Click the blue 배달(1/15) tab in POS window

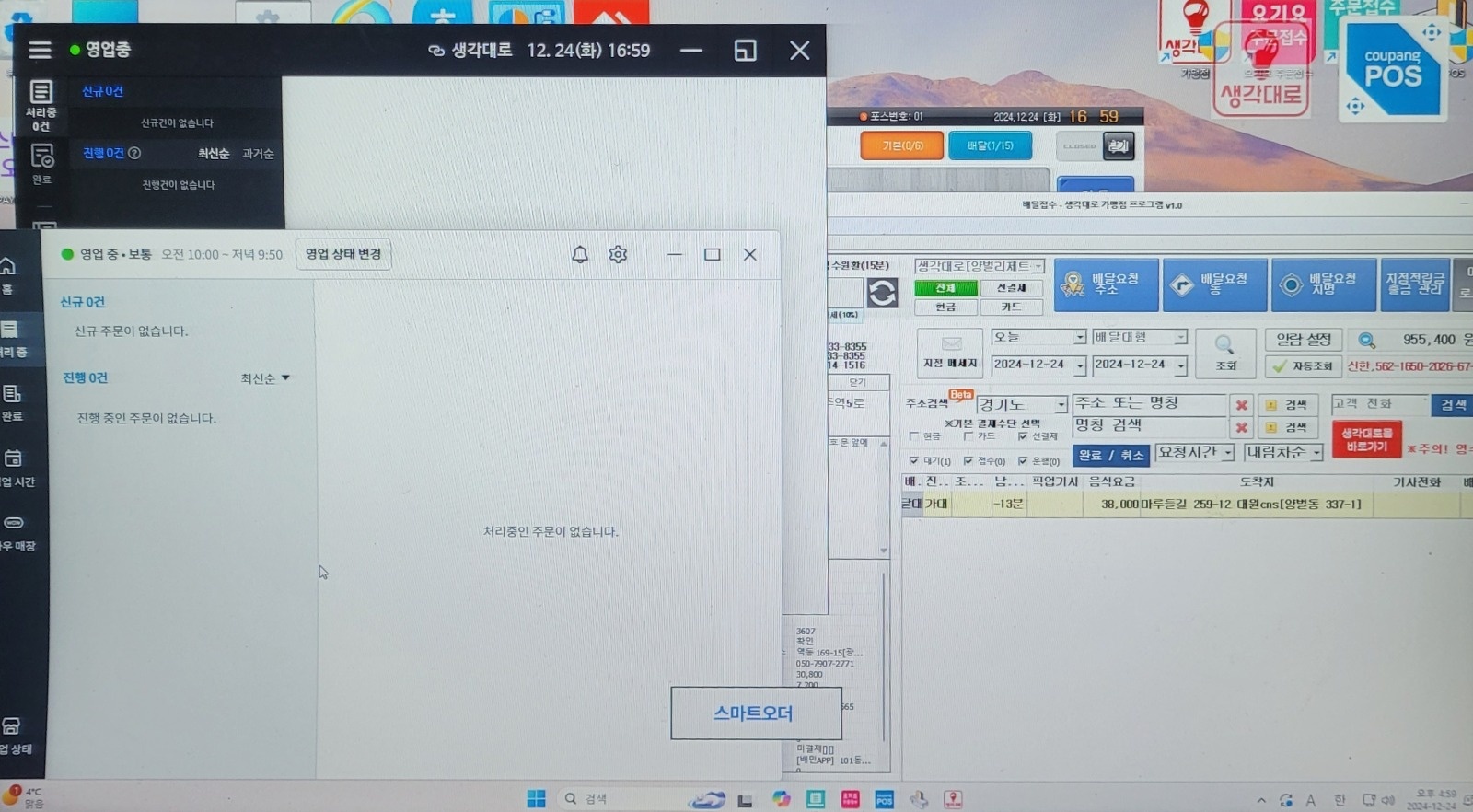[x=990, y=145]
